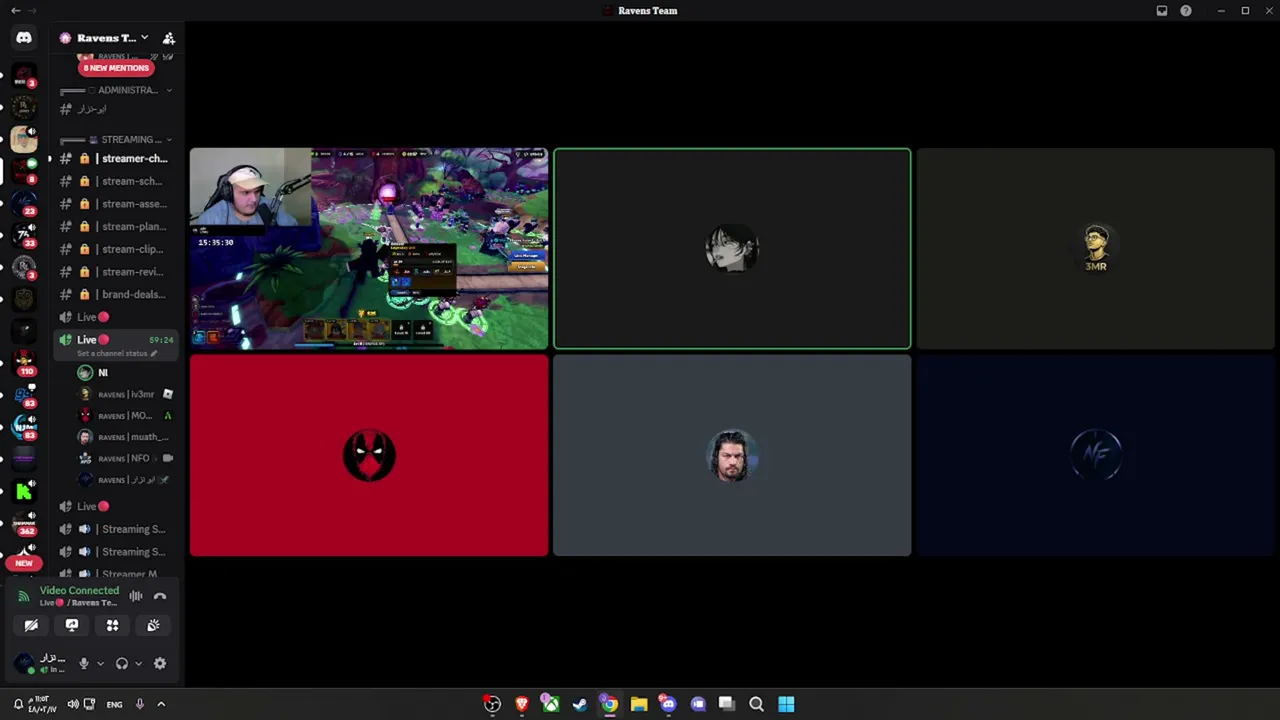Toggle noise suppression waveform icon

coord(136,596)
